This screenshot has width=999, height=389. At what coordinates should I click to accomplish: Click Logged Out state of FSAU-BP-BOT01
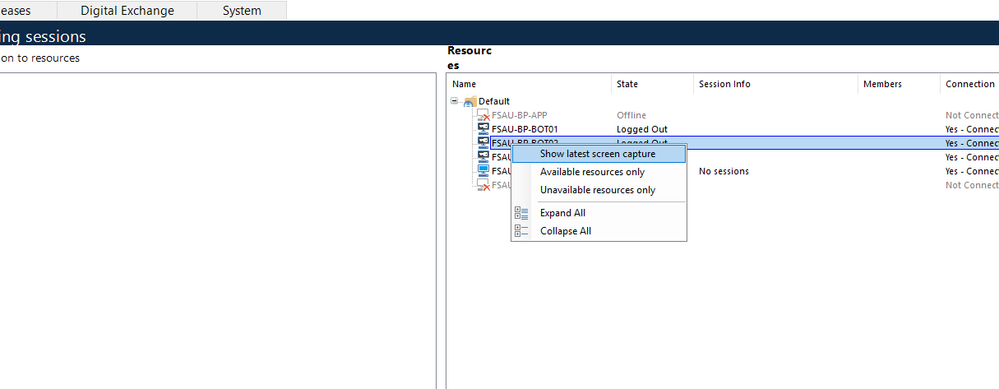tap(642, 130)
